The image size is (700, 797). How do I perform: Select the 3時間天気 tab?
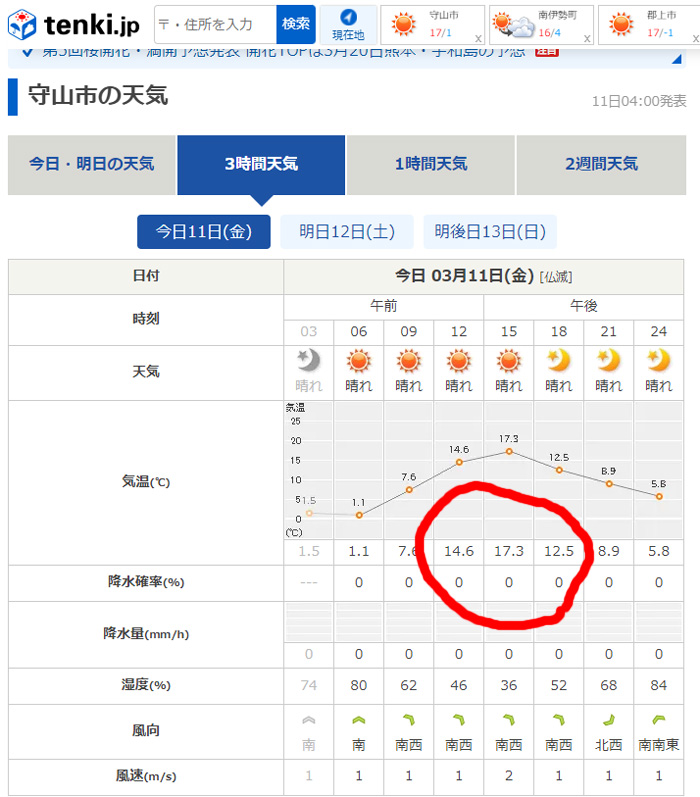pyautogui.click(x=261, y=164)
